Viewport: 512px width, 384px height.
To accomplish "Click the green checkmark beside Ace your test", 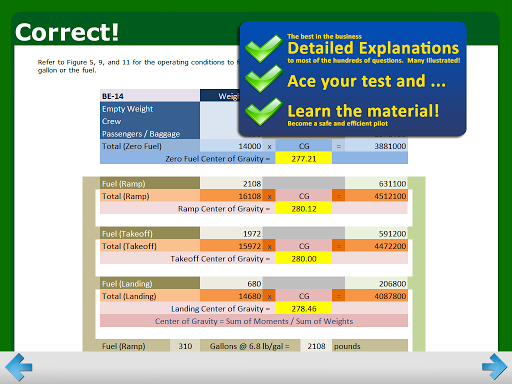I will point(264,79).
